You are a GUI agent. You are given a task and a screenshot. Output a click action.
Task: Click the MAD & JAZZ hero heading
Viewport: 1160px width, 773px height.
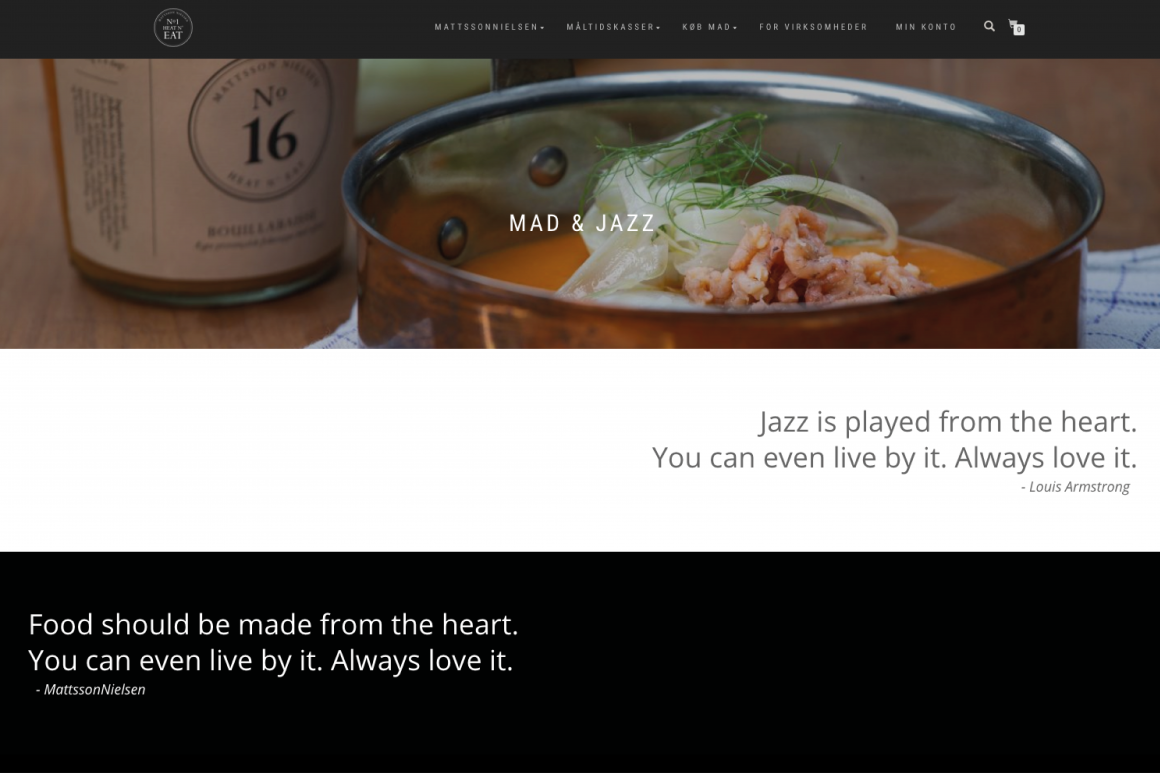point(582,223)
